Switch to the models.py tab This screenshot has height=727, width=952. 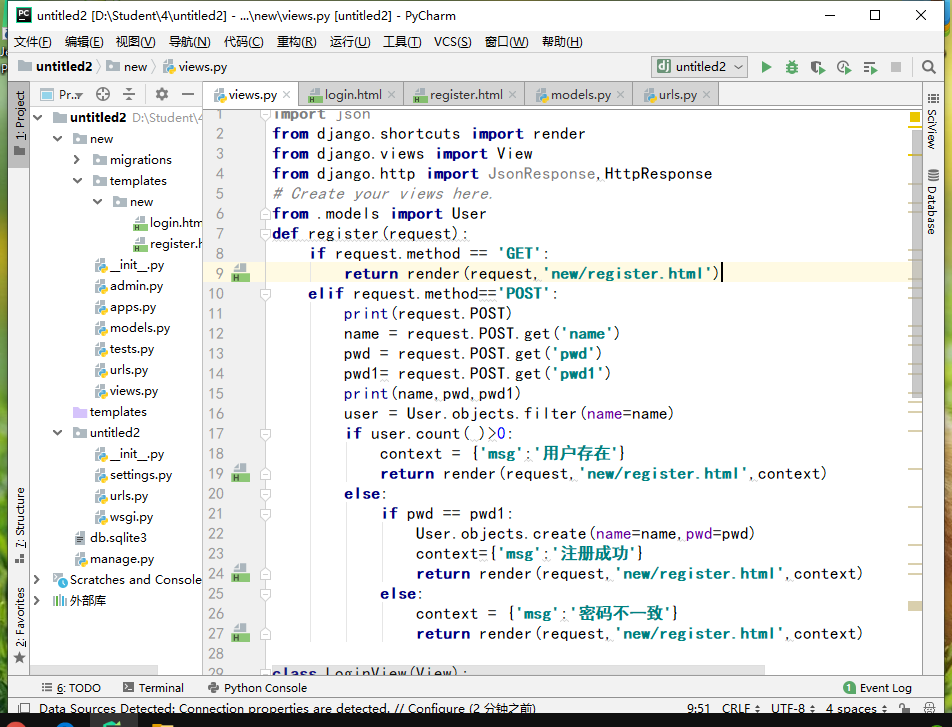(580, 95)
